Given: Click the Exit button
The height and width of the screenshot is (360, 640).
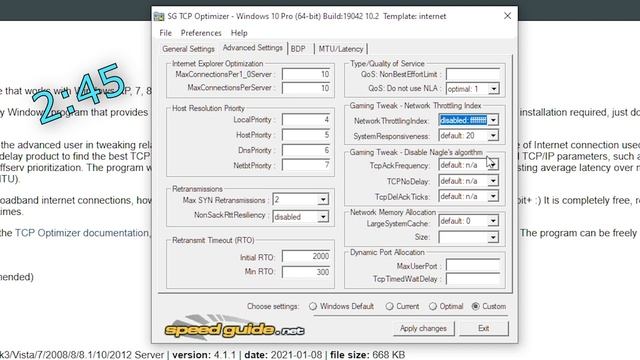Looking at the screenshot, I should pos(484,328).
